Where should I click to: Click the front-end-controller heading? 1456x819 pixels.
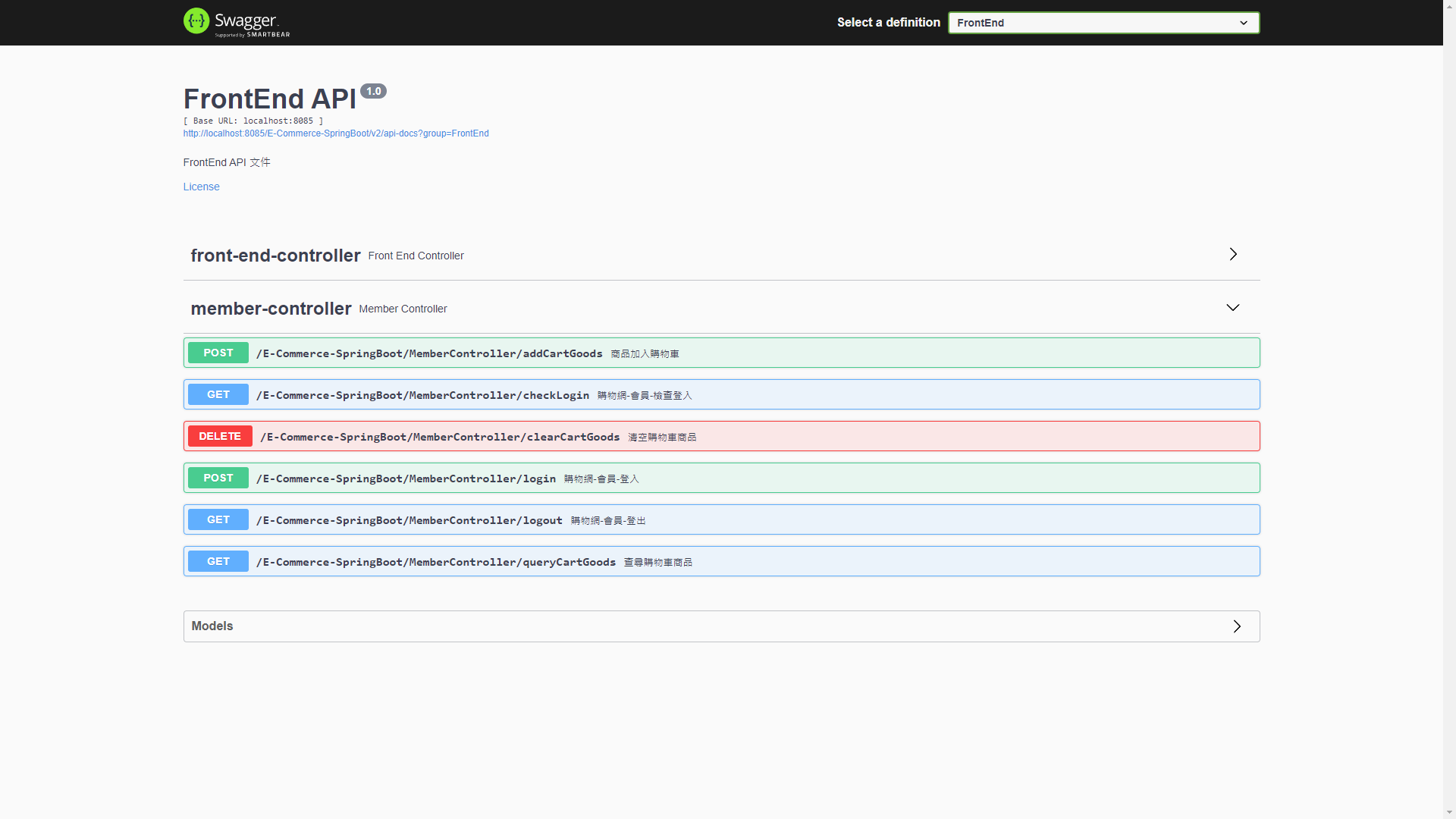(x=275, y=256)
